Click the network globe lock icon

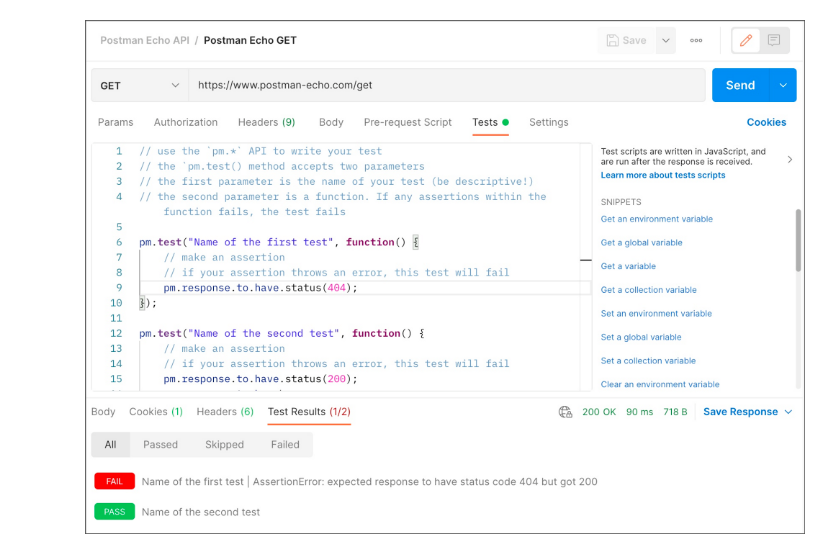pos(565,412)
